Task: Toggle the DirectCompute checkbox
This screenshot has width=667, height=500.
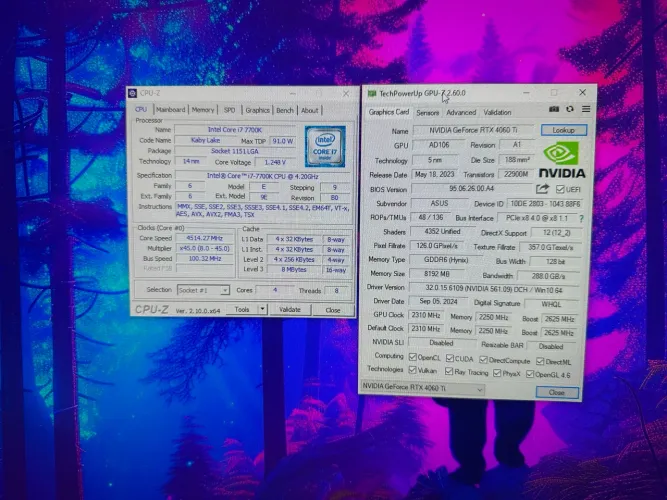Action: [483, 360]
